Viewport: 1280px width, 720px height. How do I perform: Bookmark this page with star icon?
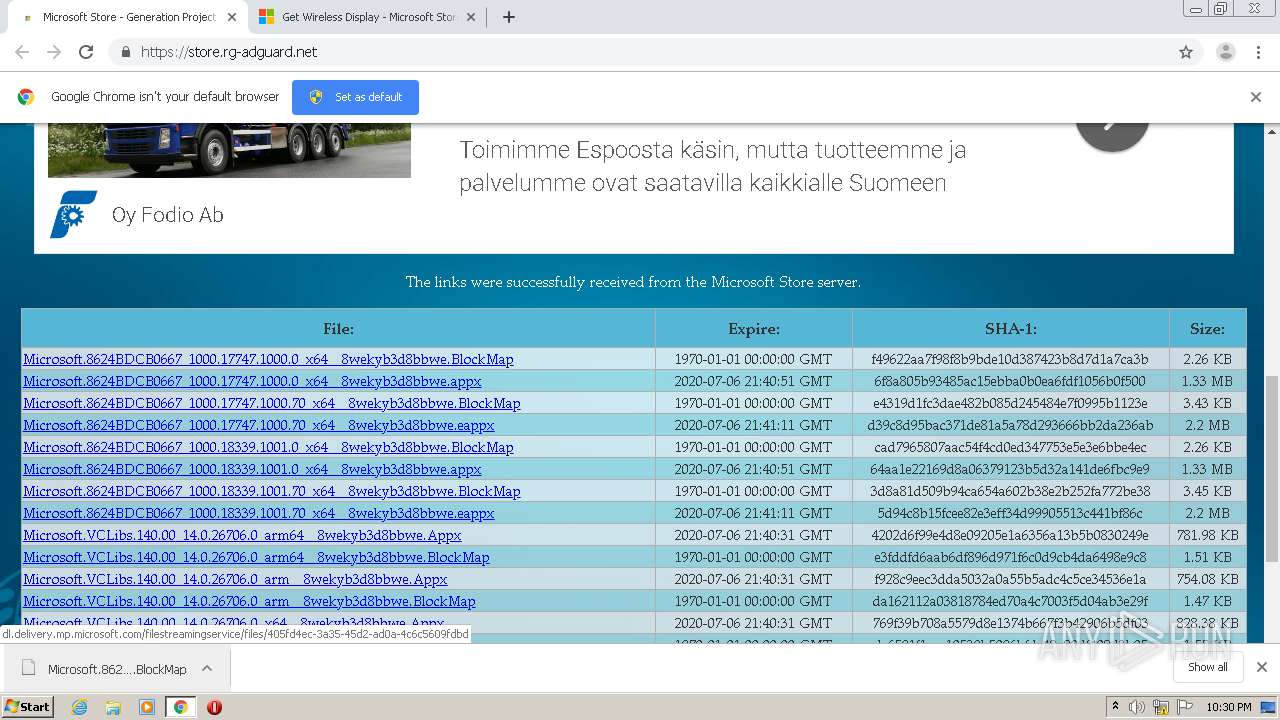tap(1186, 52)
